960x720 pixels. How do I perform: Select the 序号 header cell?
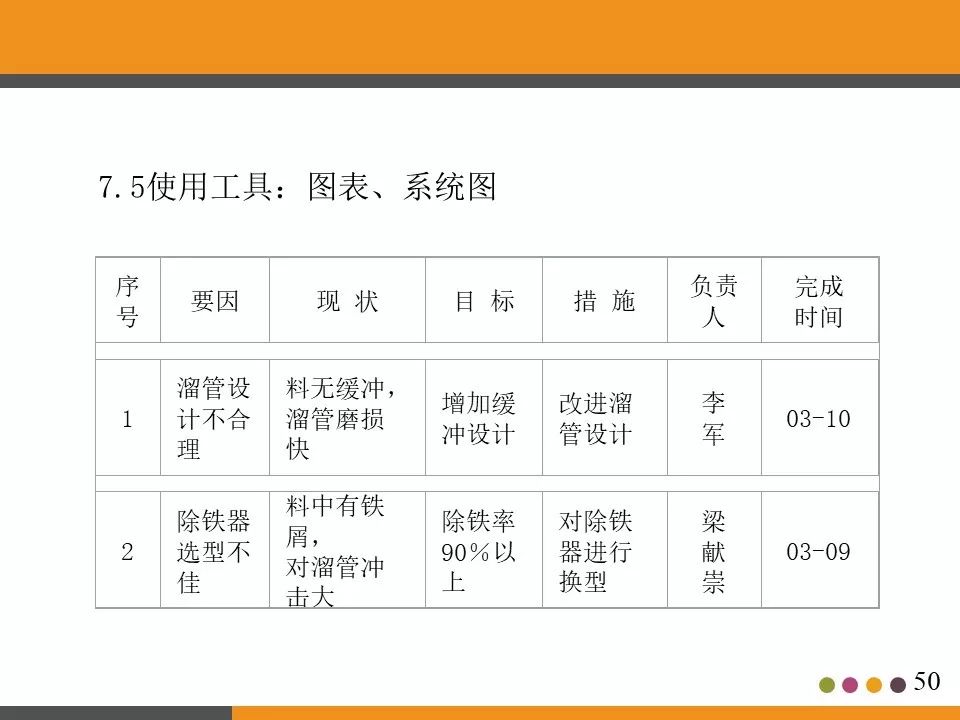126,300
